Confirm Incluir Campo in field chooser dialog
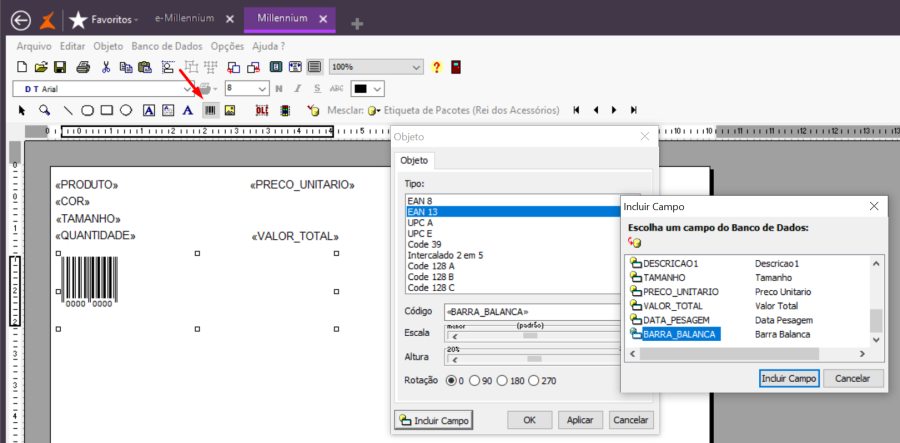The height and width of the screenshot is (443, 900). (789, 379)
